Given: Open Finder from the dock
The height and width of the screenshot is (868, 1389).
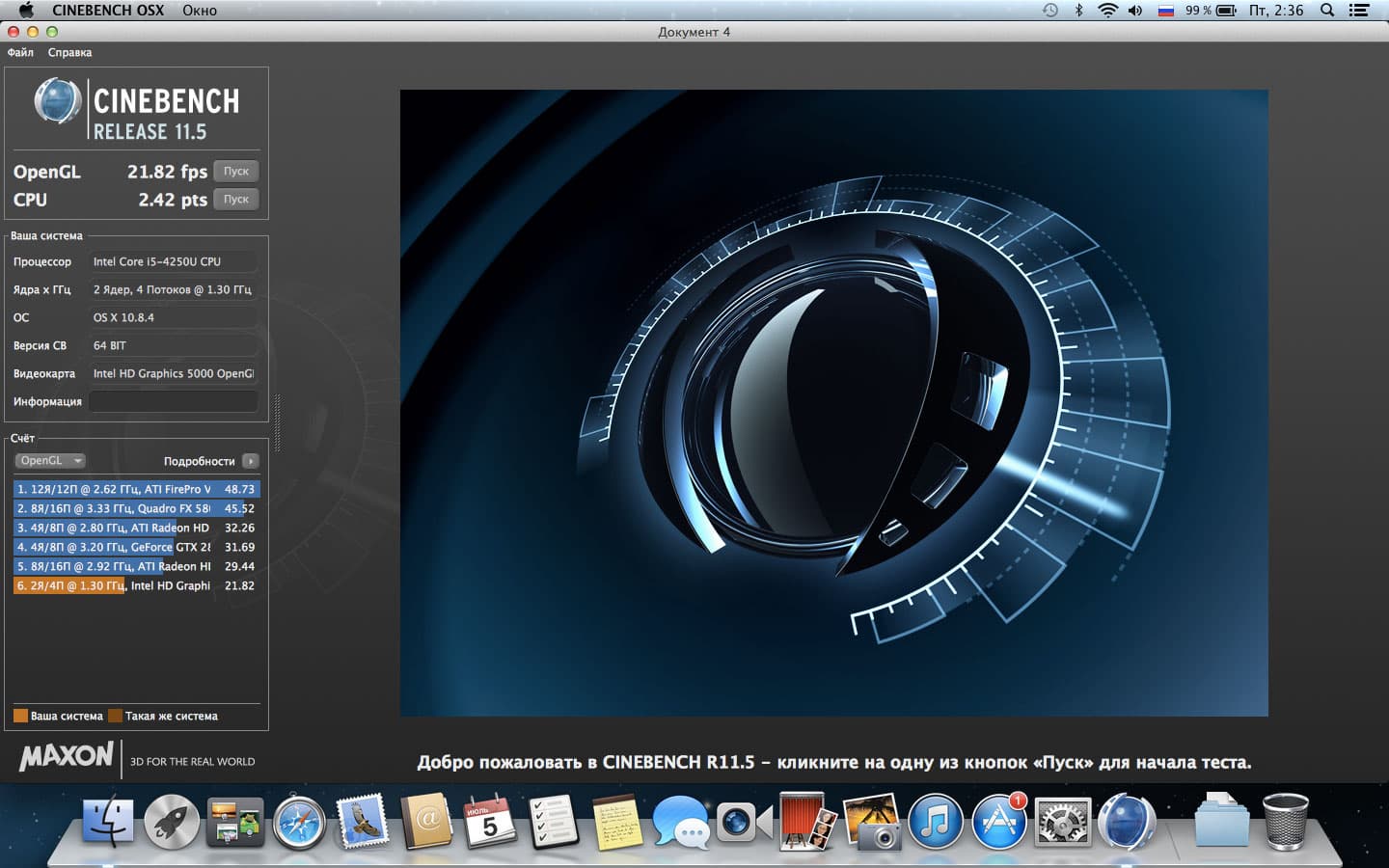Looking at the screenshot, I should pyautogui.click(x=108, y=823).
